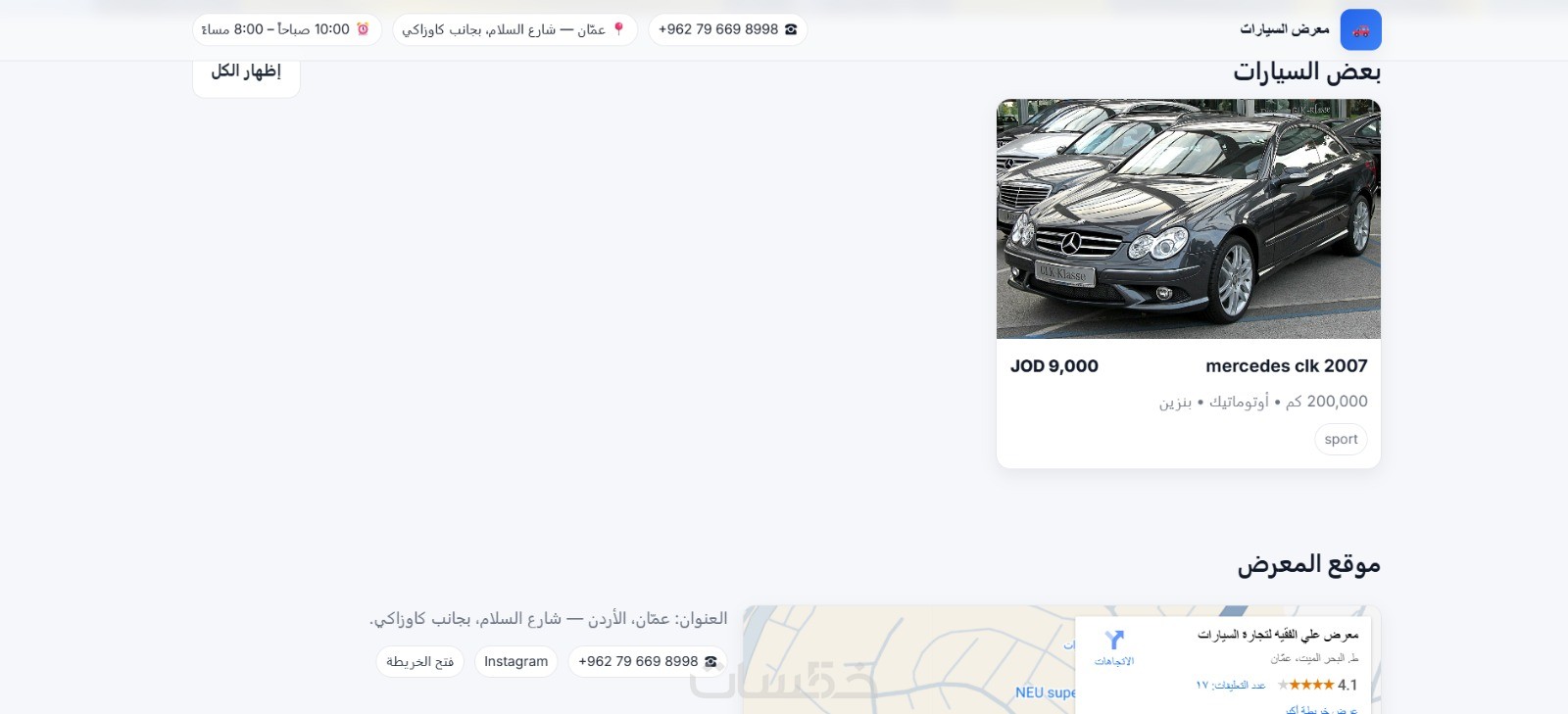1568x714 pixels.
Task: Click the site name معرض السيارات
Action: point(1285,29)
